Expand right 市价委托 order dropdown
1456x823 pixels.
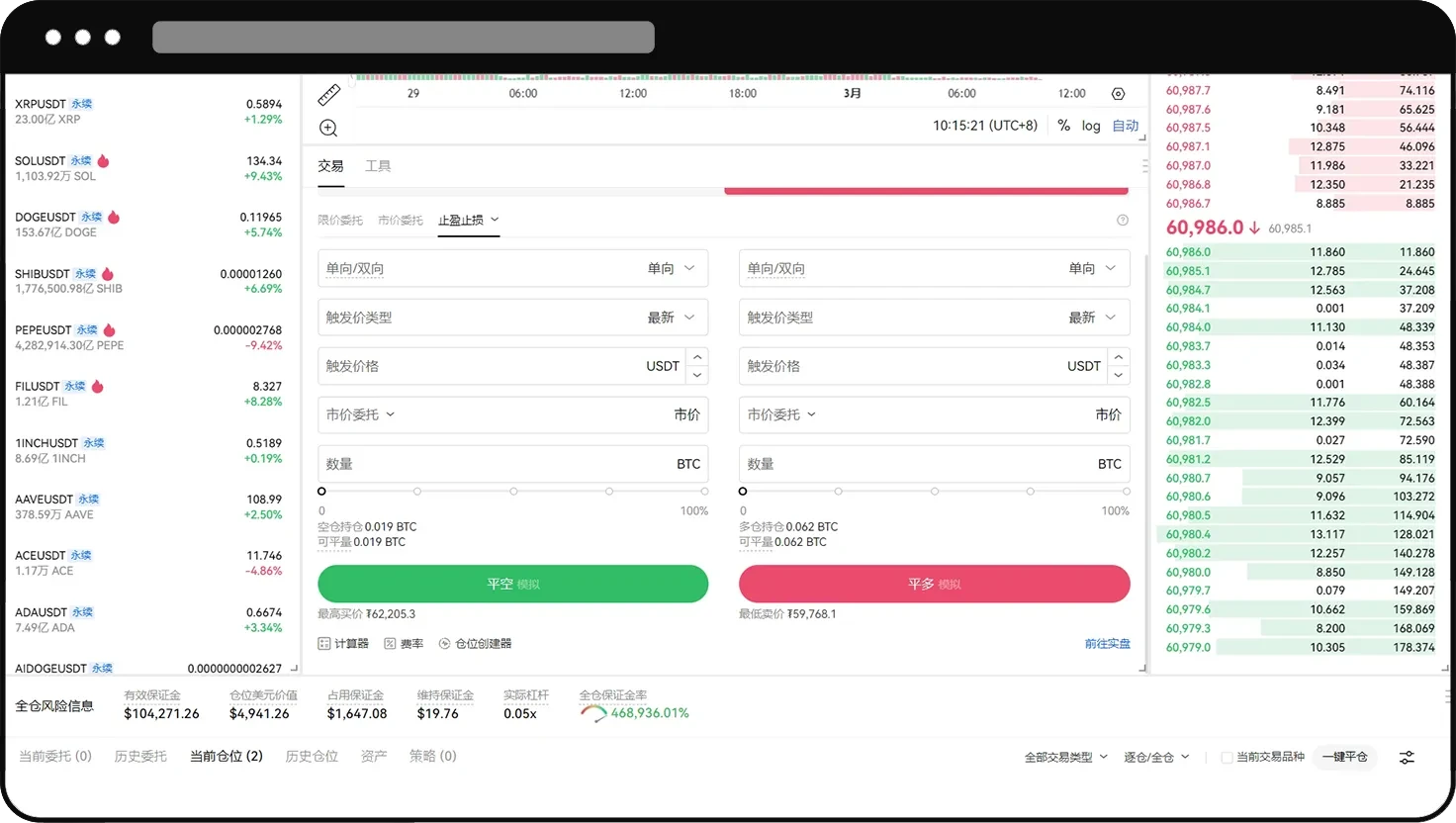point(781,414)
